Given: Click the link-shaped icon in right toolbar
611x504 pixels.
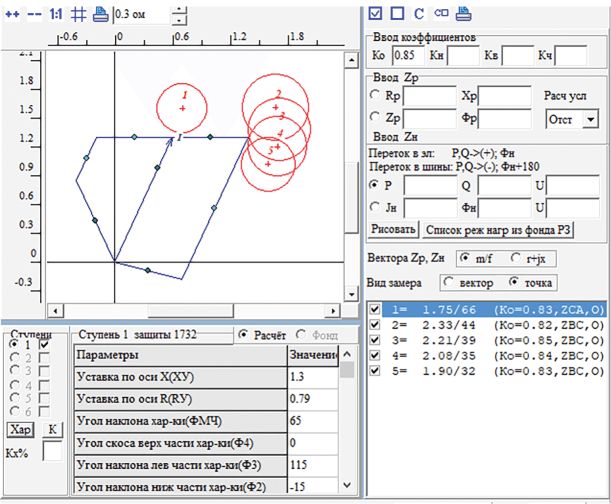Looking at the screenshot, I should coord(441,13).
